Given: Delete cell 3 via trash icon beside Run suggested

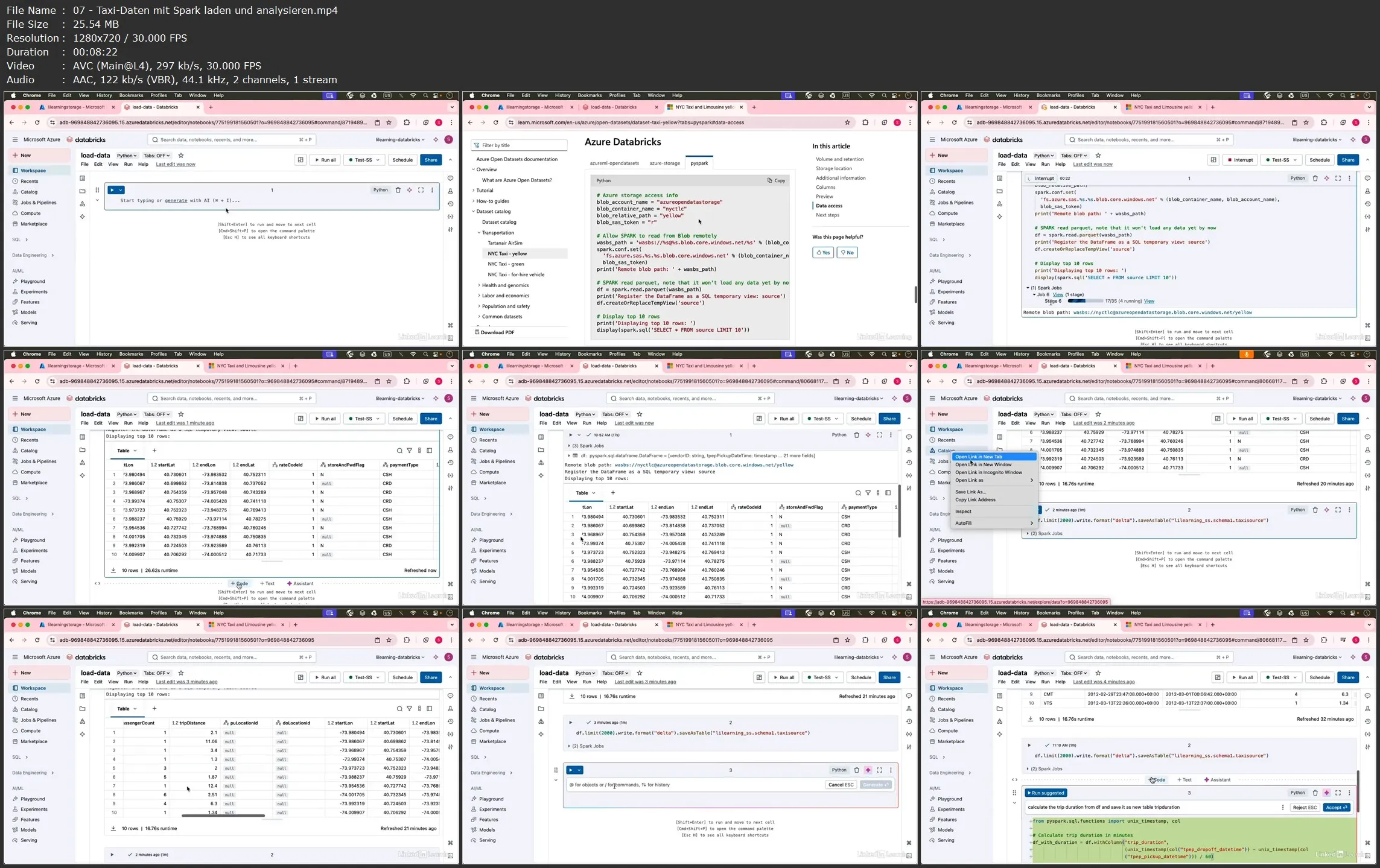Looking at the screenshot, I should pyautogui.click(x=1315, y=793).
